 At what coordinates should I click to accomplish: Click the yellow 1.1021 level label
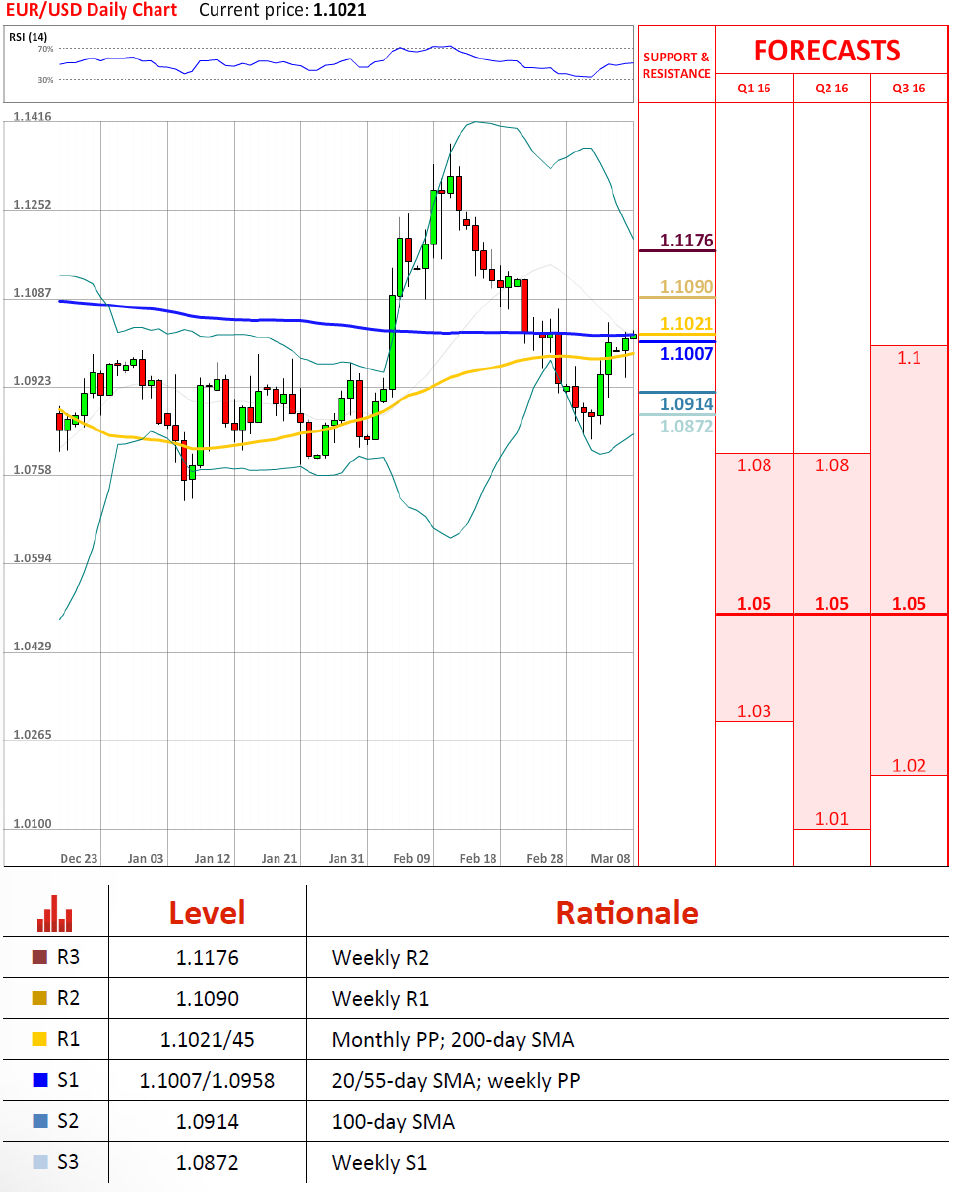(x=686, y=324)
